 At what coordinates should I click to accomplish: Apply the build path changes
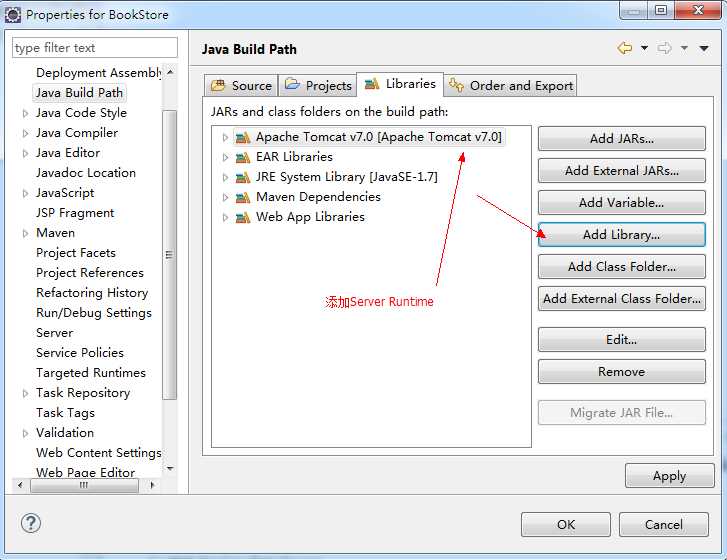(x=670, y=476)
